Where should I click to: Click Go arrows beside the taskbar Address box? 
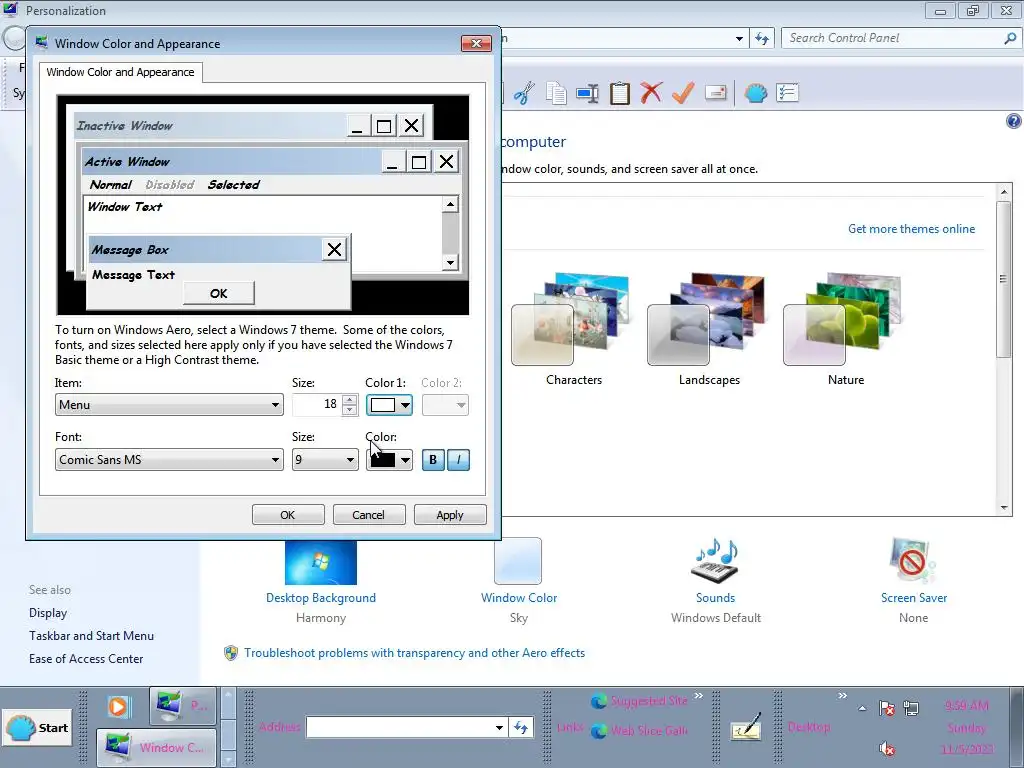[520, 727]
